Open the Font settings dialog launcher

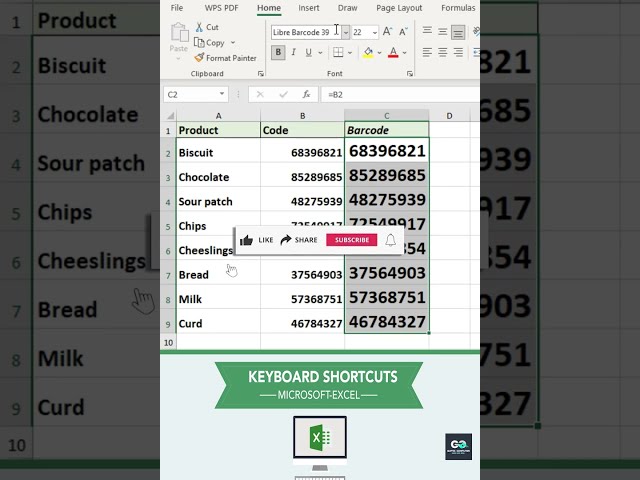(410, 73)
